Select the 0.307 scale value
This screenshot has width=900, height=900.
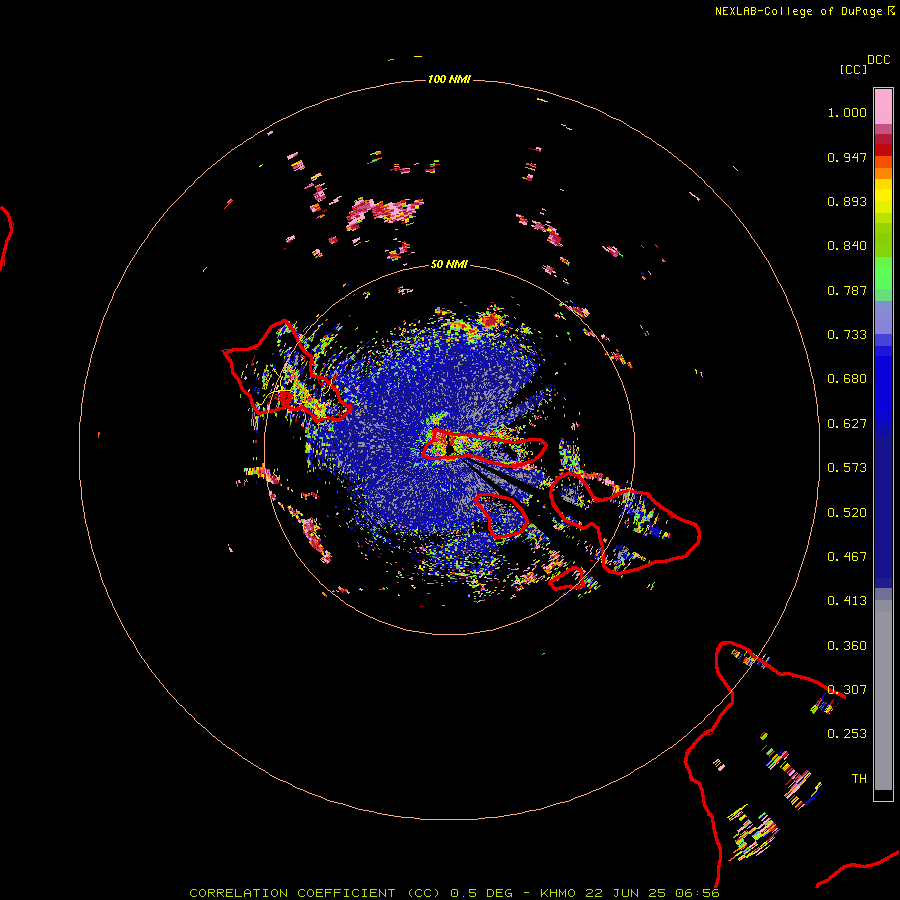847,690
